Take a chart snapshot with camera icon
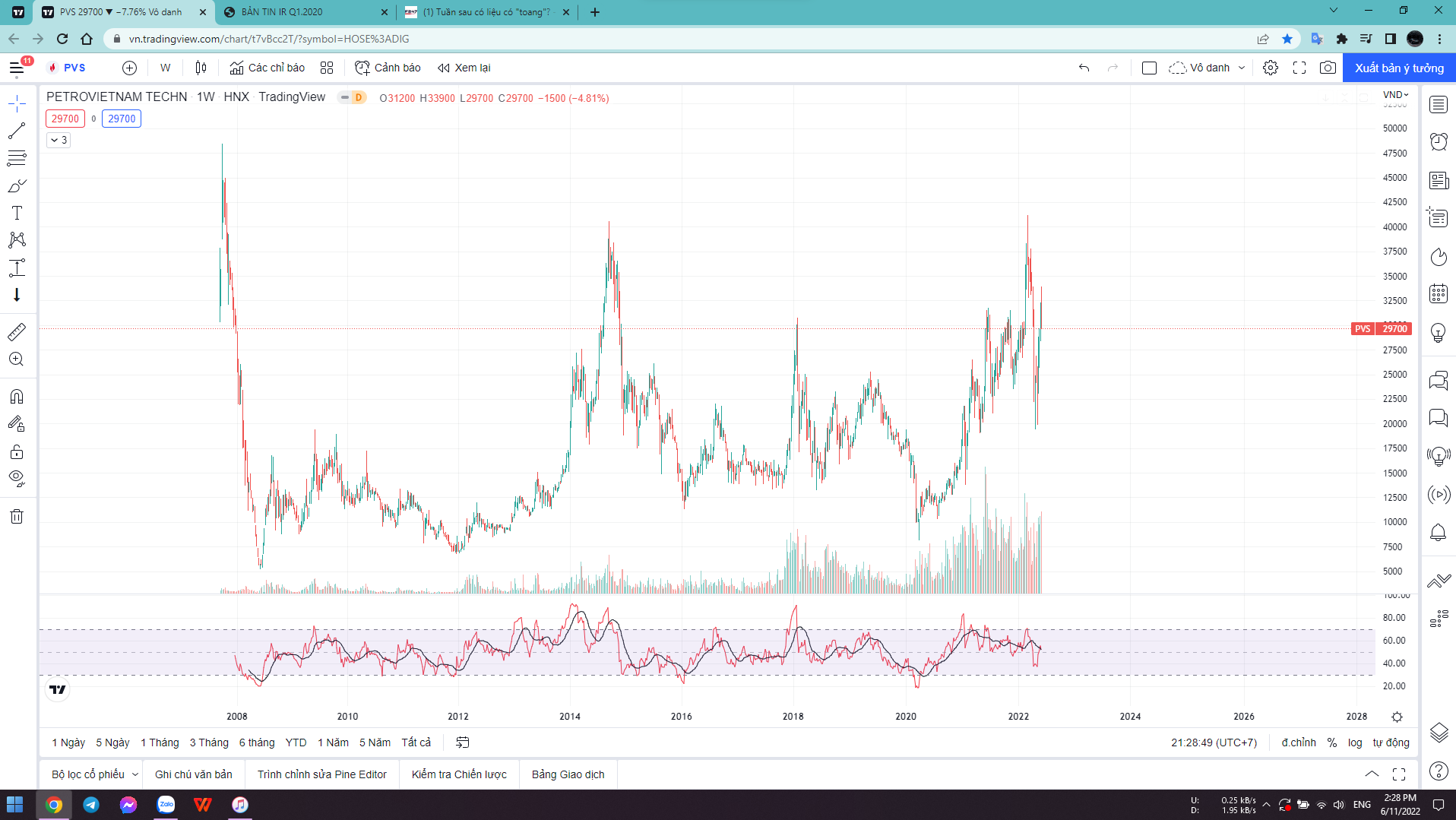The image size is (1456, 820). coord(1328,68)
